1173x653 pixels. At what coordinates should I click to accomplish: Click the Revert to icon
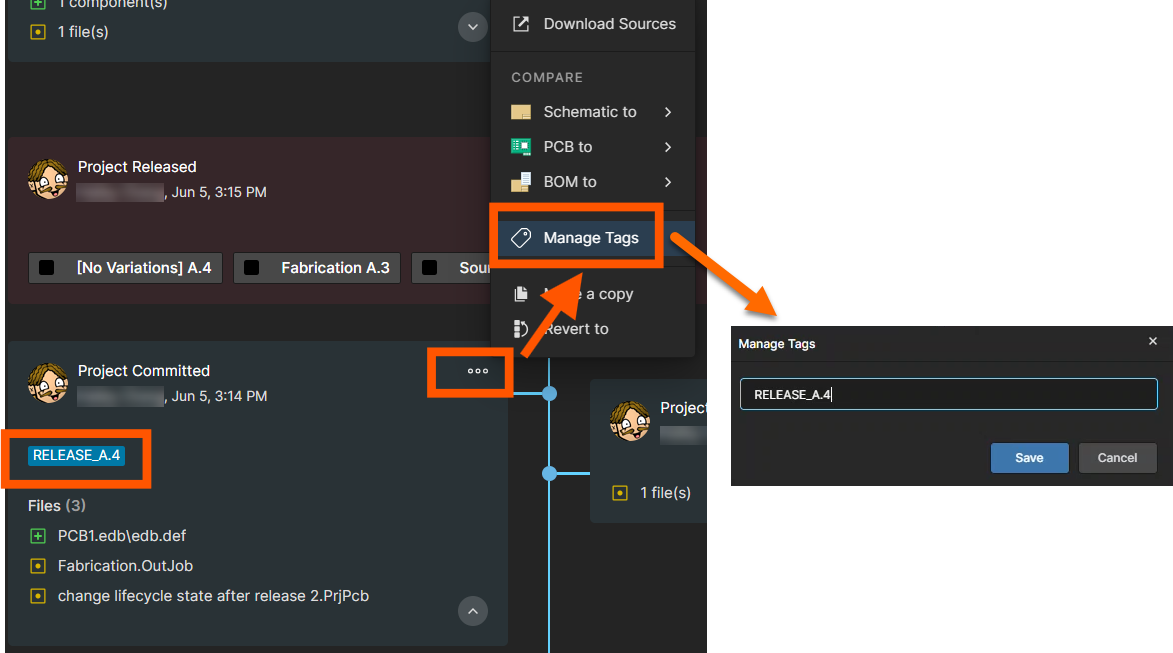coord(521,329)
